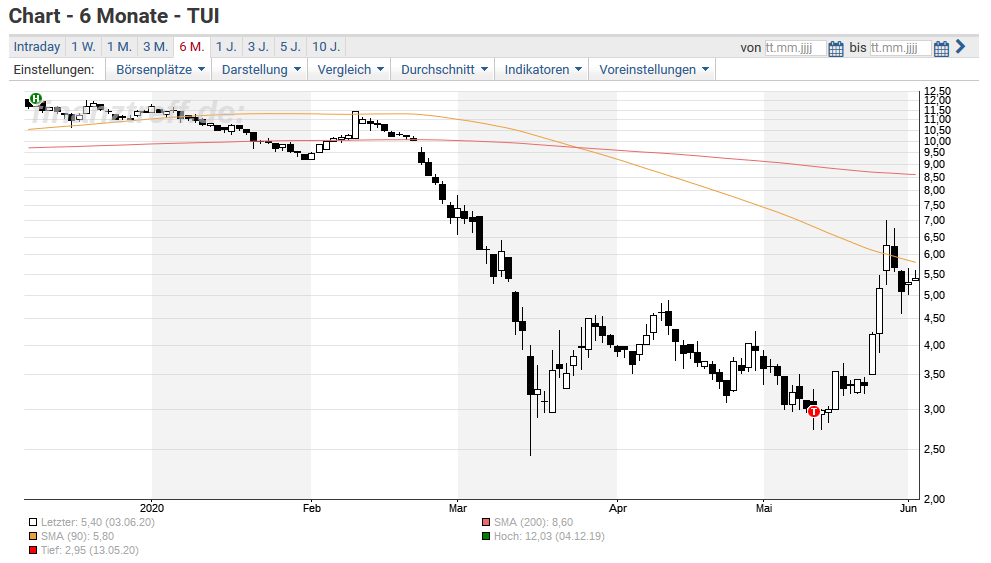Select the 1 M. timeframe tab
991x563 pixels.
coord(119,47)
